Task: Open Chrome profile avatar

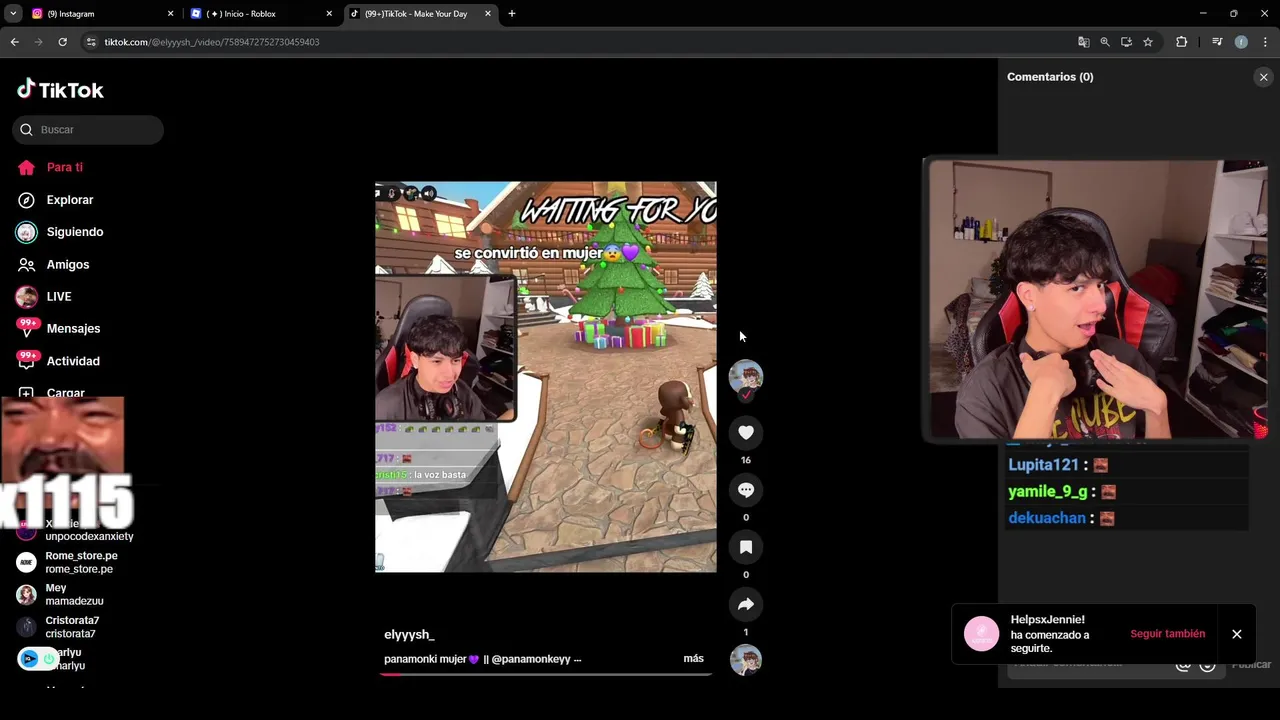Action: pyautogui.click(x=1241, y=42)
